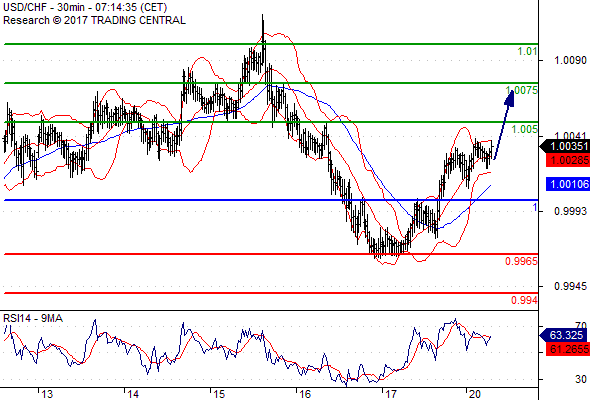The image size is (590, 400).
Task: Click the USD/CHF 30min chart title
Action: coord(85,7)
